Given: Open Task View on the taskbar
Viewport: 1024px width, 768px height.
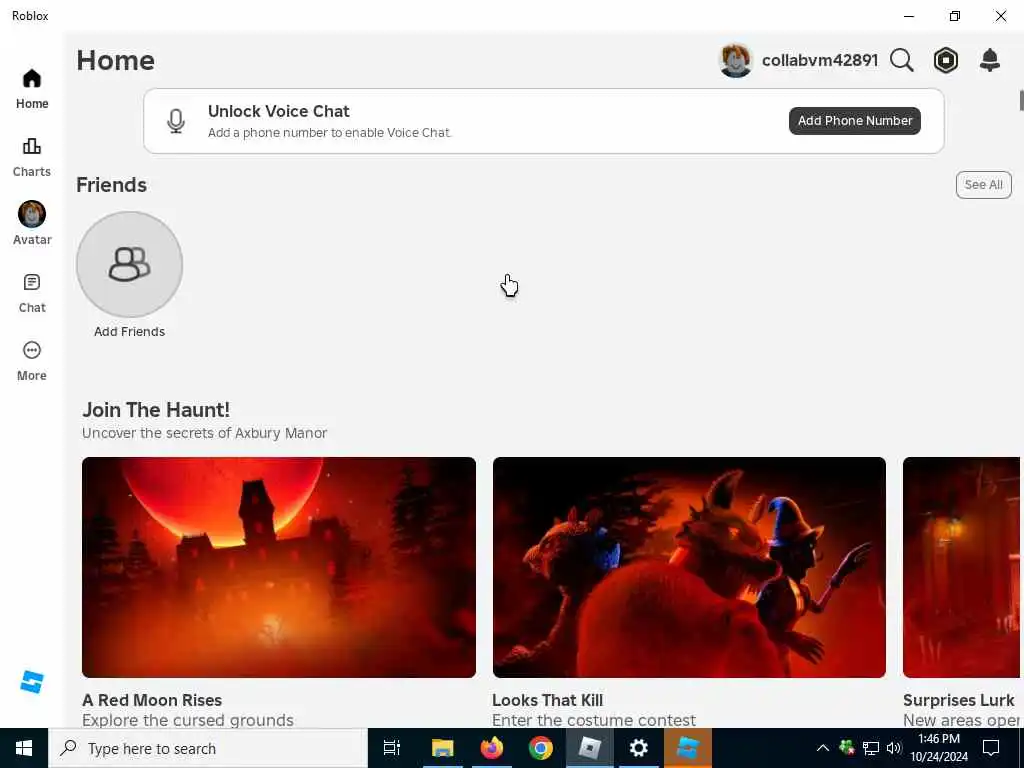Looking at the screenshot, I should pyautogui.click(x=392, y=748).
